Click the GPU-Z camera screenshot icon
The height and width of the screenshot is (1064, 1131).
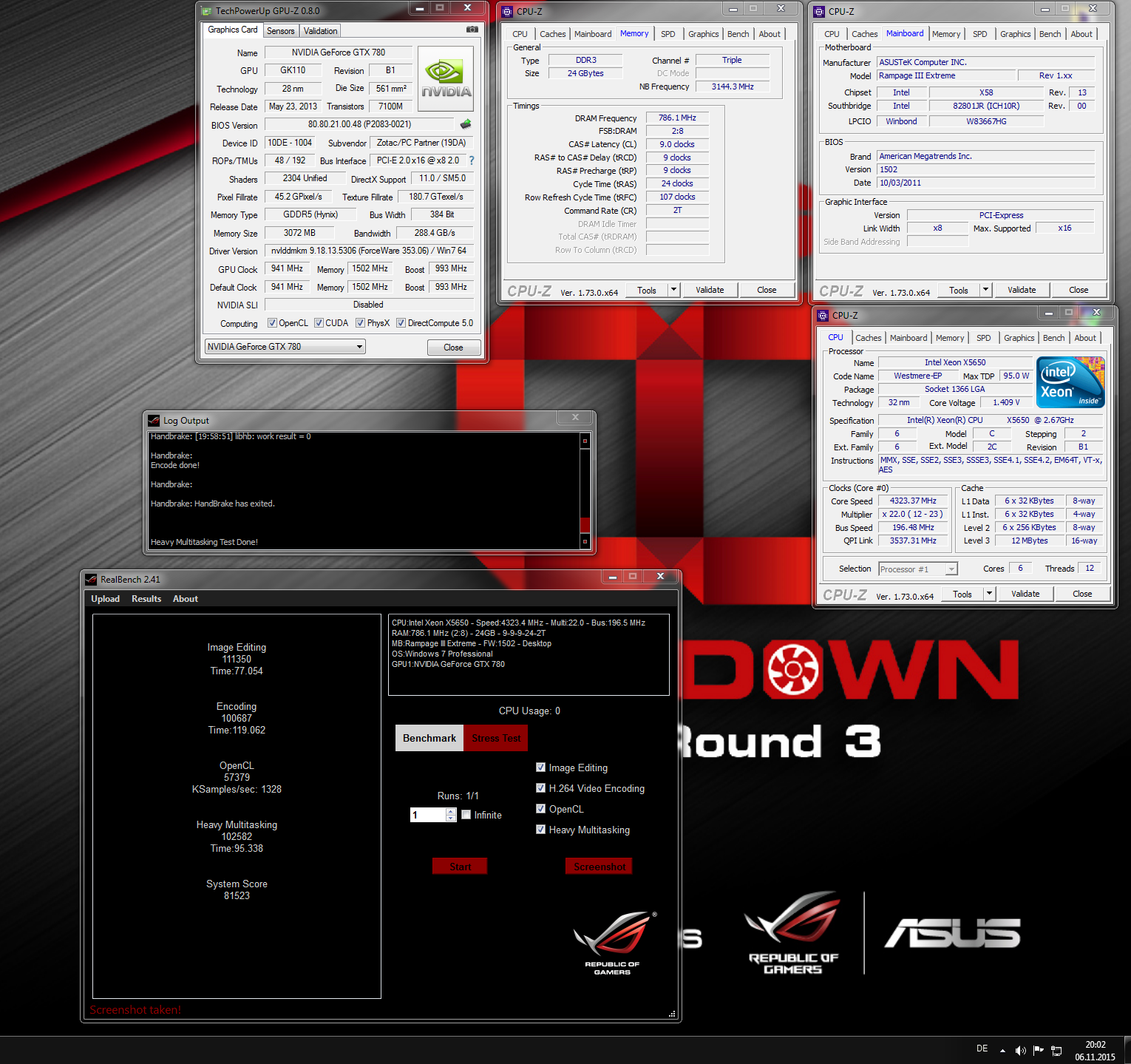(472, 30)
